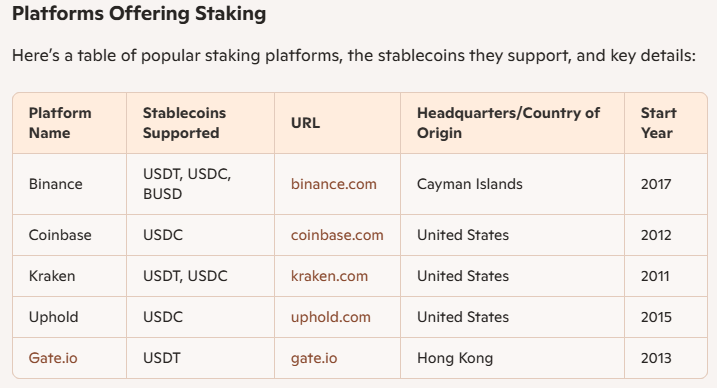Open the kraken.com link
The image size is (717, 388).
click(x=329, y=276)
